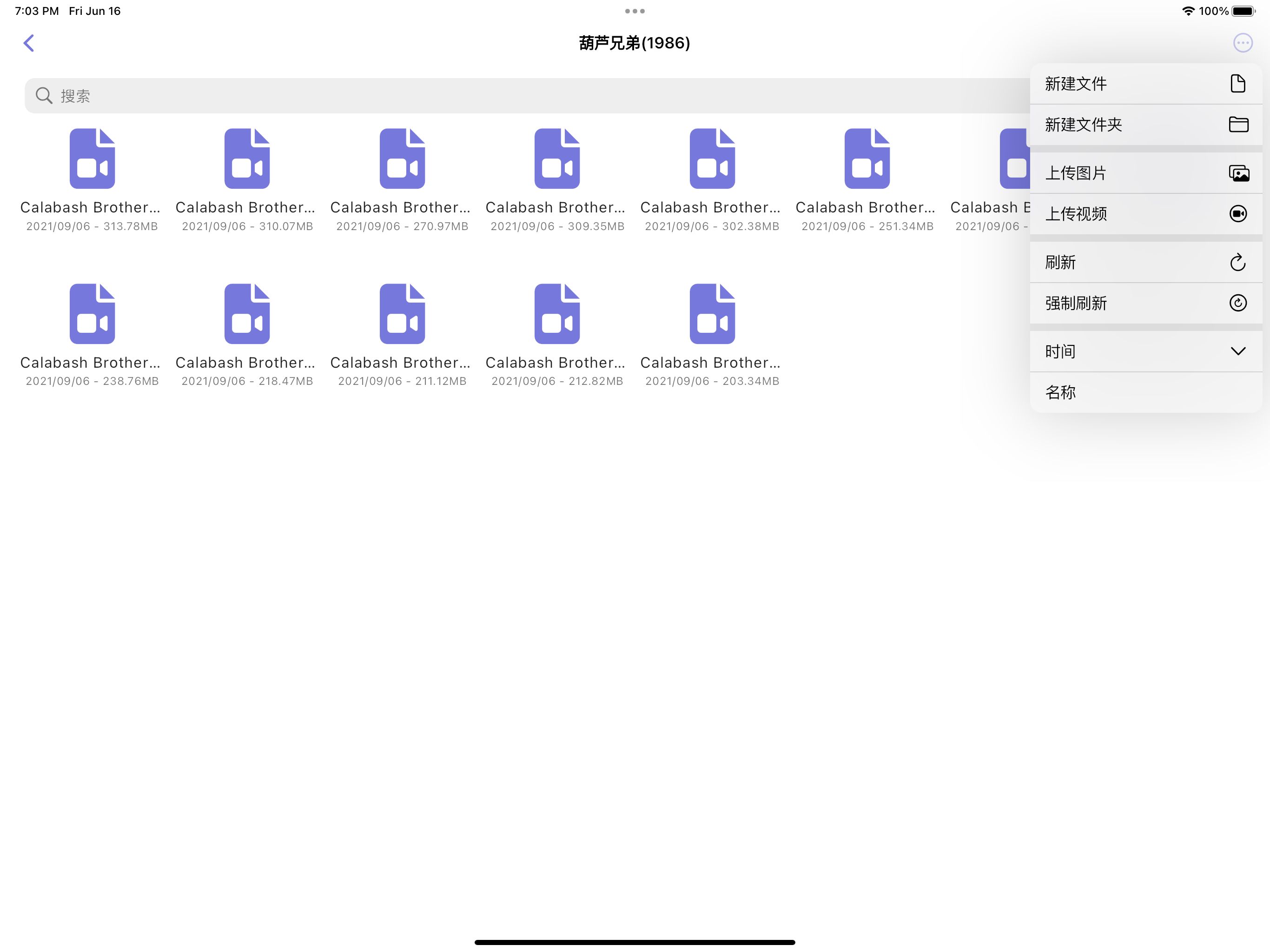Image resolution: width=1270 pixels, height=952 pixels.
Task: Click the new file document icon
Action: [x=1238, y=84]
